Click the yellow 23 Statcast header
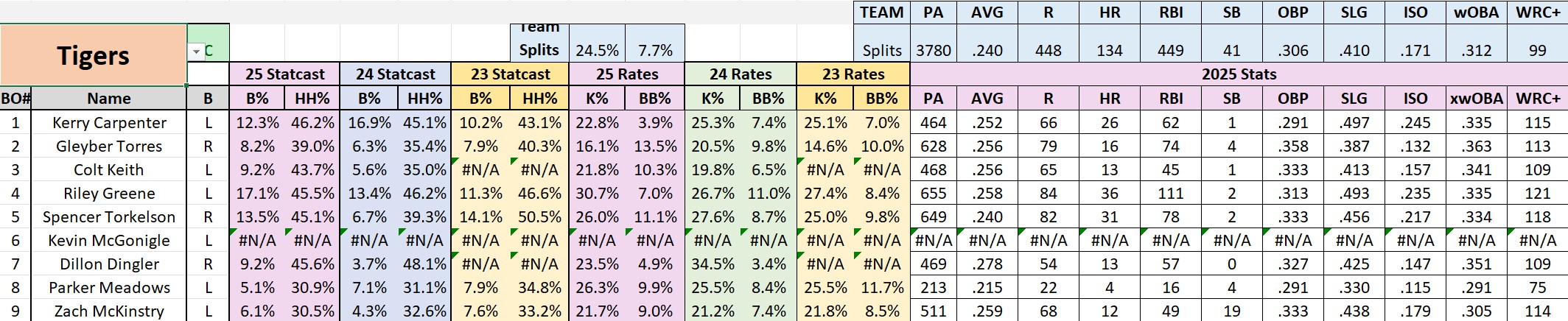Image resolution: width=1568 pixels, height=321 pixels. point(510,74)
